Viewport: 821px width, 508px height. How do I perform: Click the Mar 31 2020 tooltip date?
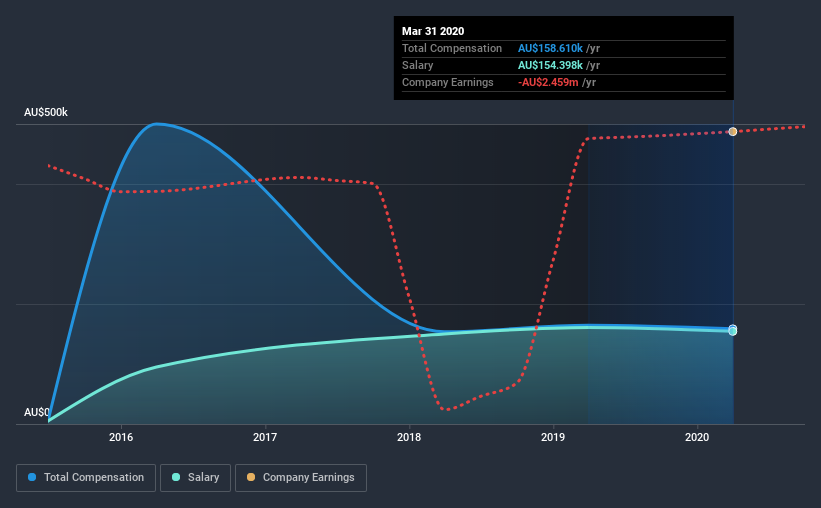coord(433,31)
